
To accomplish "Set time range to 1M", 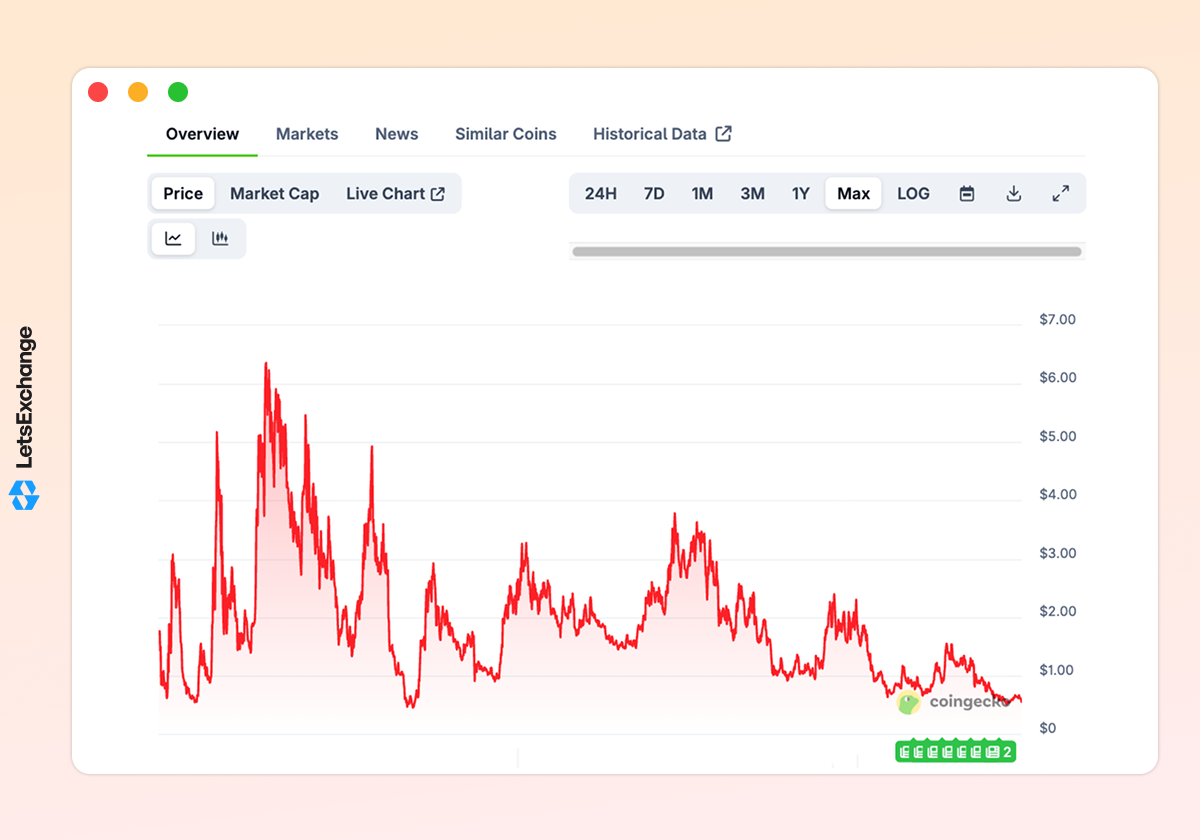I will click(x=702, y=194).
